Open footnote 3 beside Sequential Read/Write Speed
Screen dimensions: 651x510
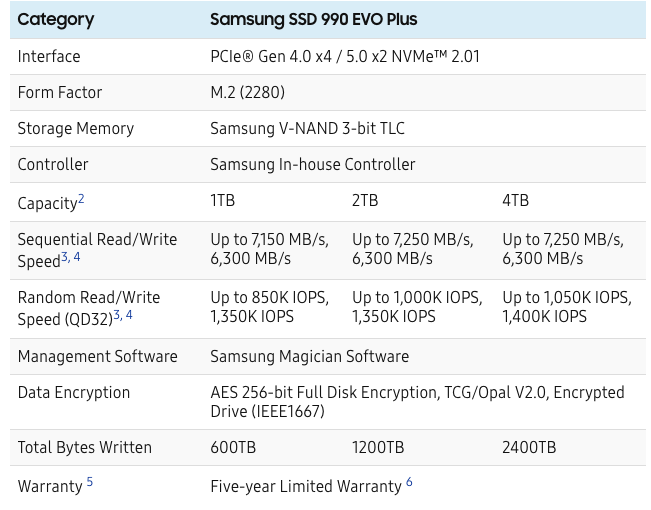[65, 257]
